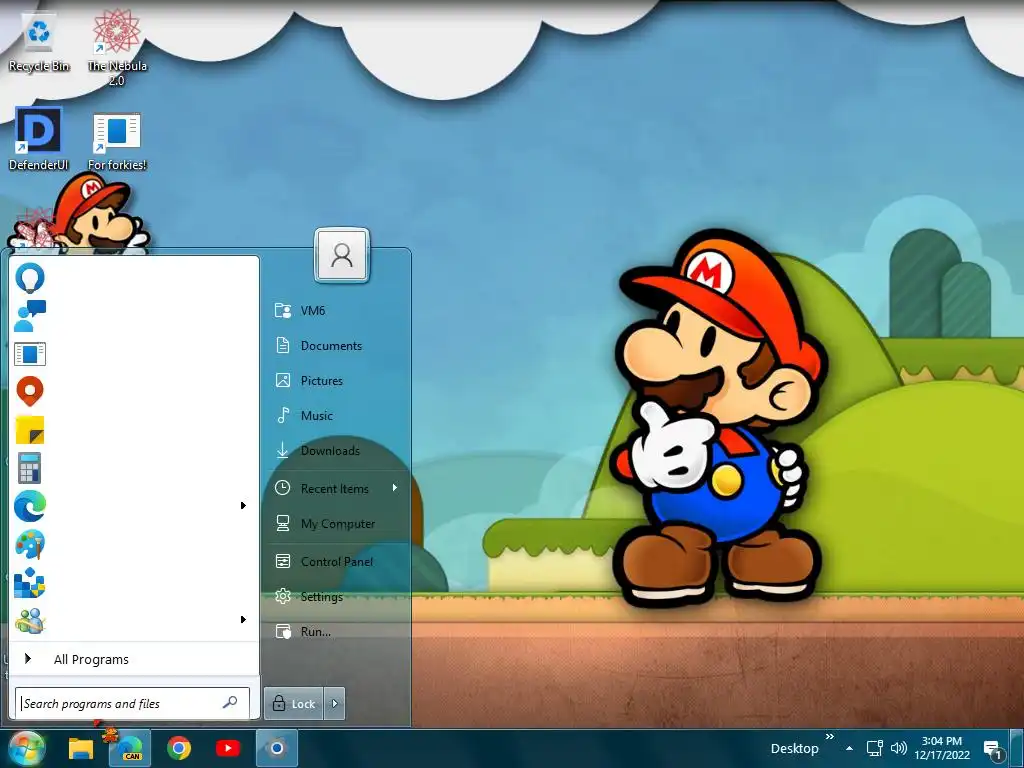Open Google Chrome from the taskbar
Image resolution: width=1024 pixels, height=768 pixels.
pos(178,748)
